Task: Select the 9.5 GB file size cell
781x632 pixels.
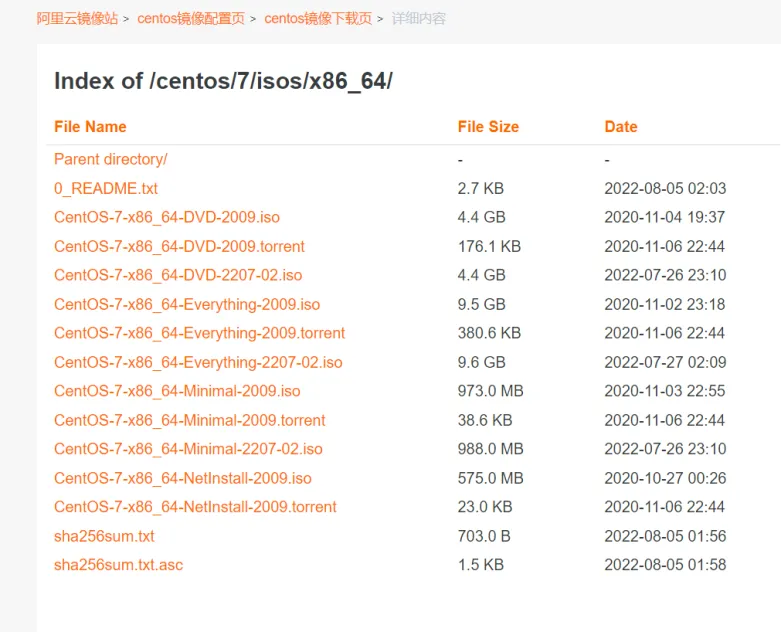Action: tap(482, 304)
